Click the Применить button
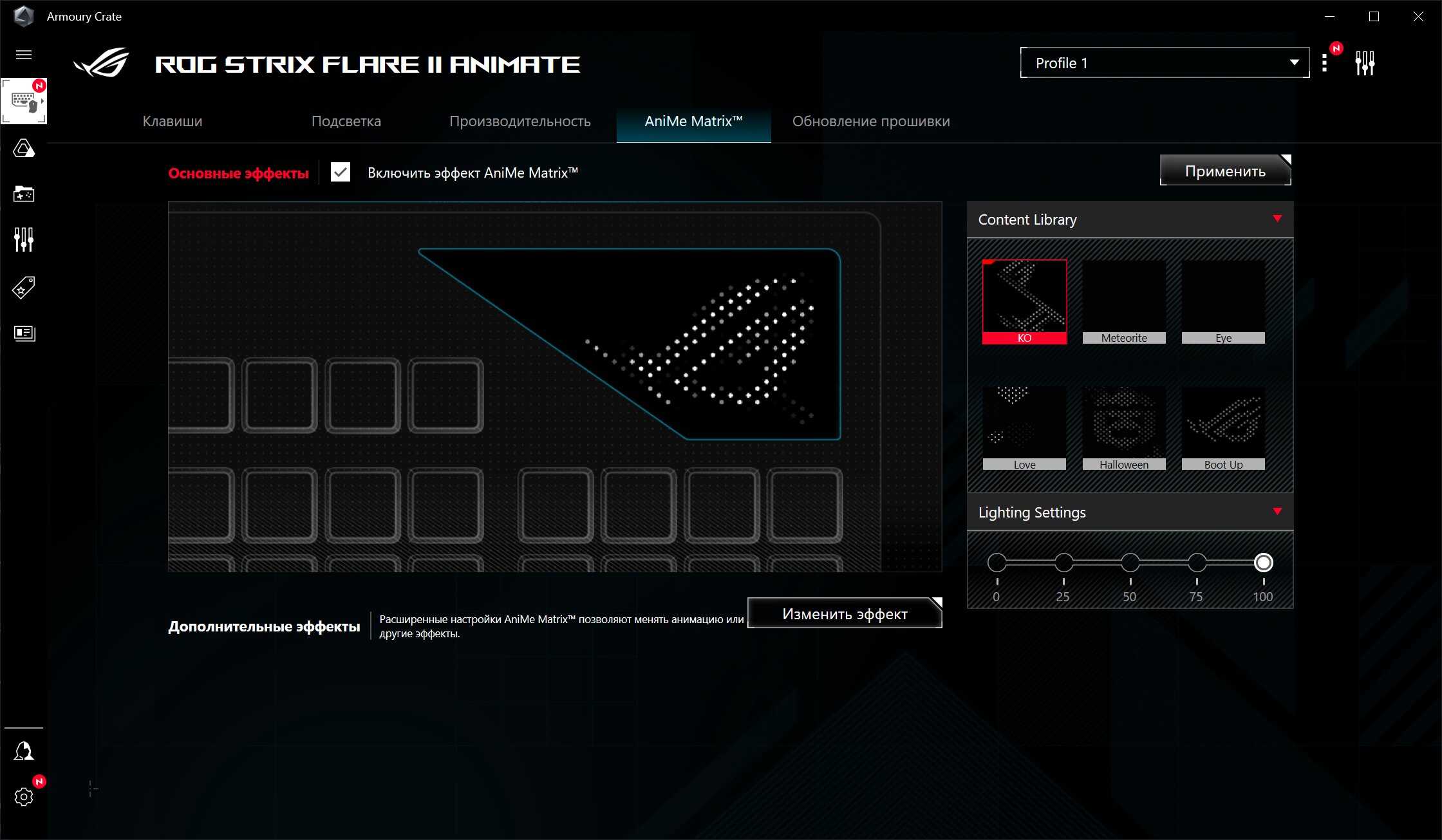 tap(1225, 171)
